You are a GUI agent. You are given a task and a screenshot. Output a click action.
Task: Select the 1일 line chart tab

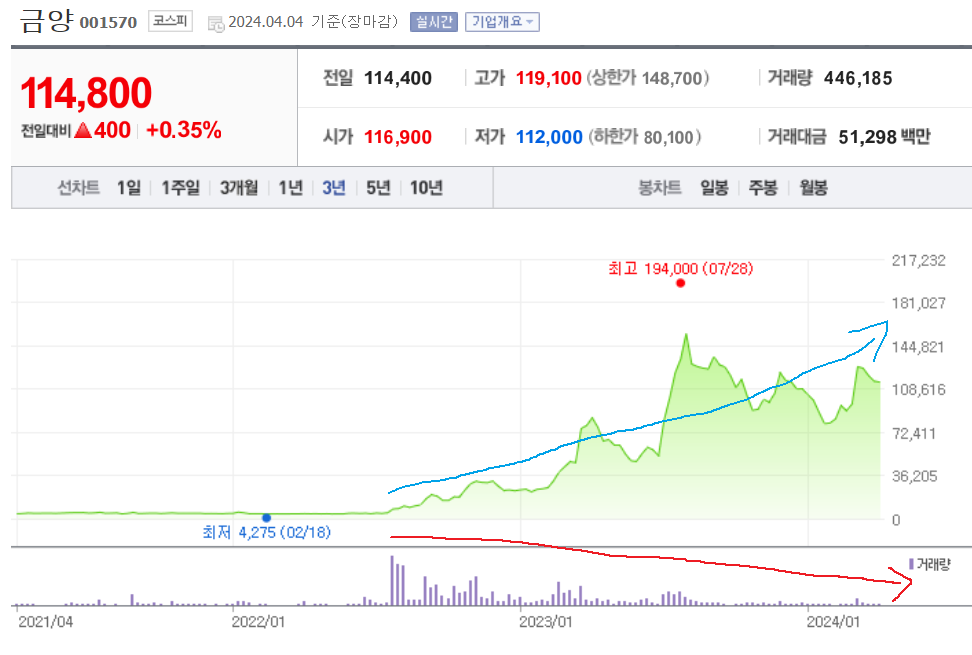click(129, 188)
